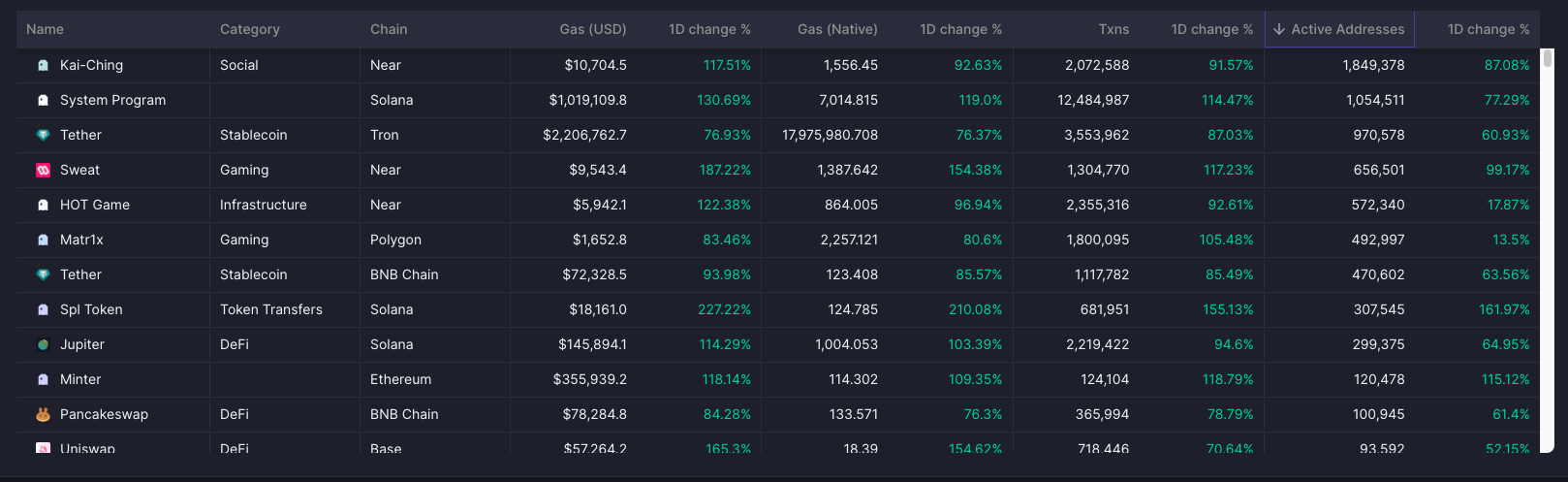The width and height of the screenshot is (1568, 482).
Task: Open the Pancakeswap project name
Action: [x=104, y=414]
